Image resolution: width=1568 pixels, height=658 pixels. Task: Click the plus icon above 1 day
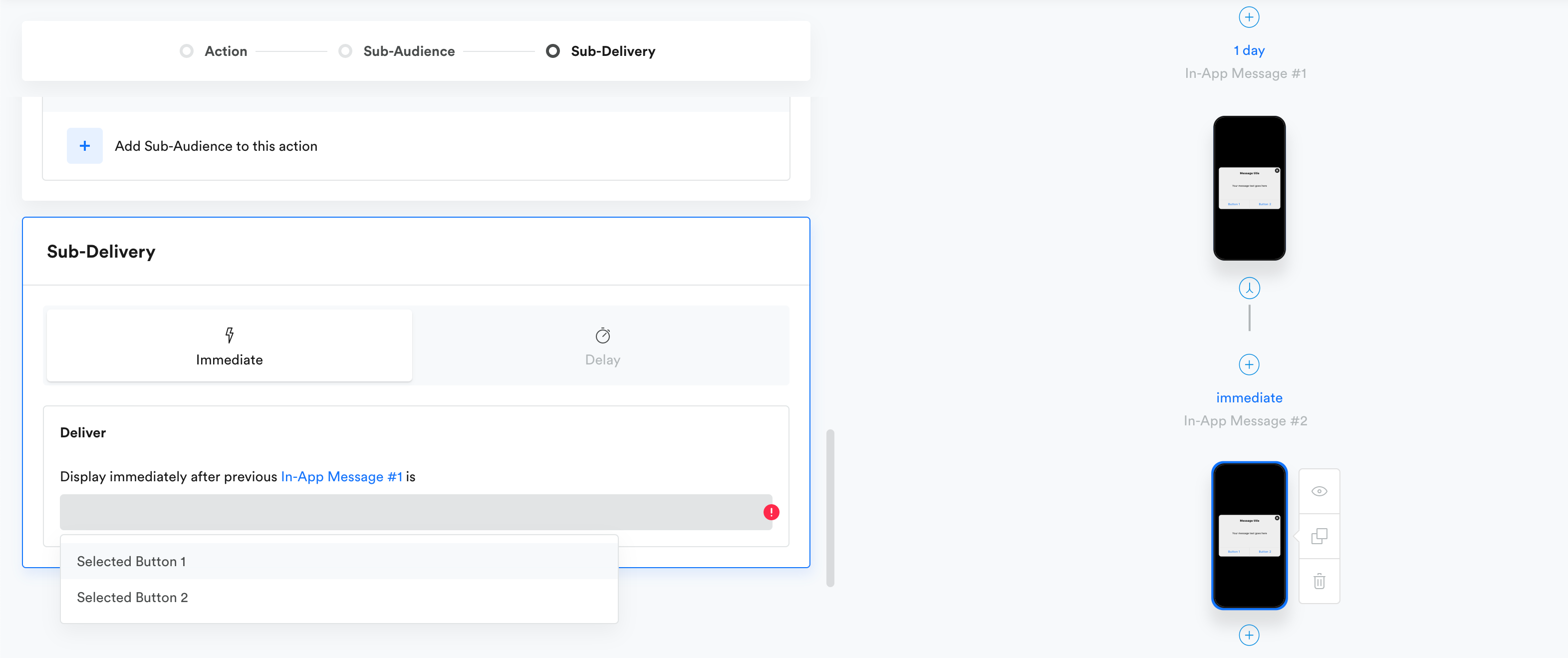(x=1249, y=17)
